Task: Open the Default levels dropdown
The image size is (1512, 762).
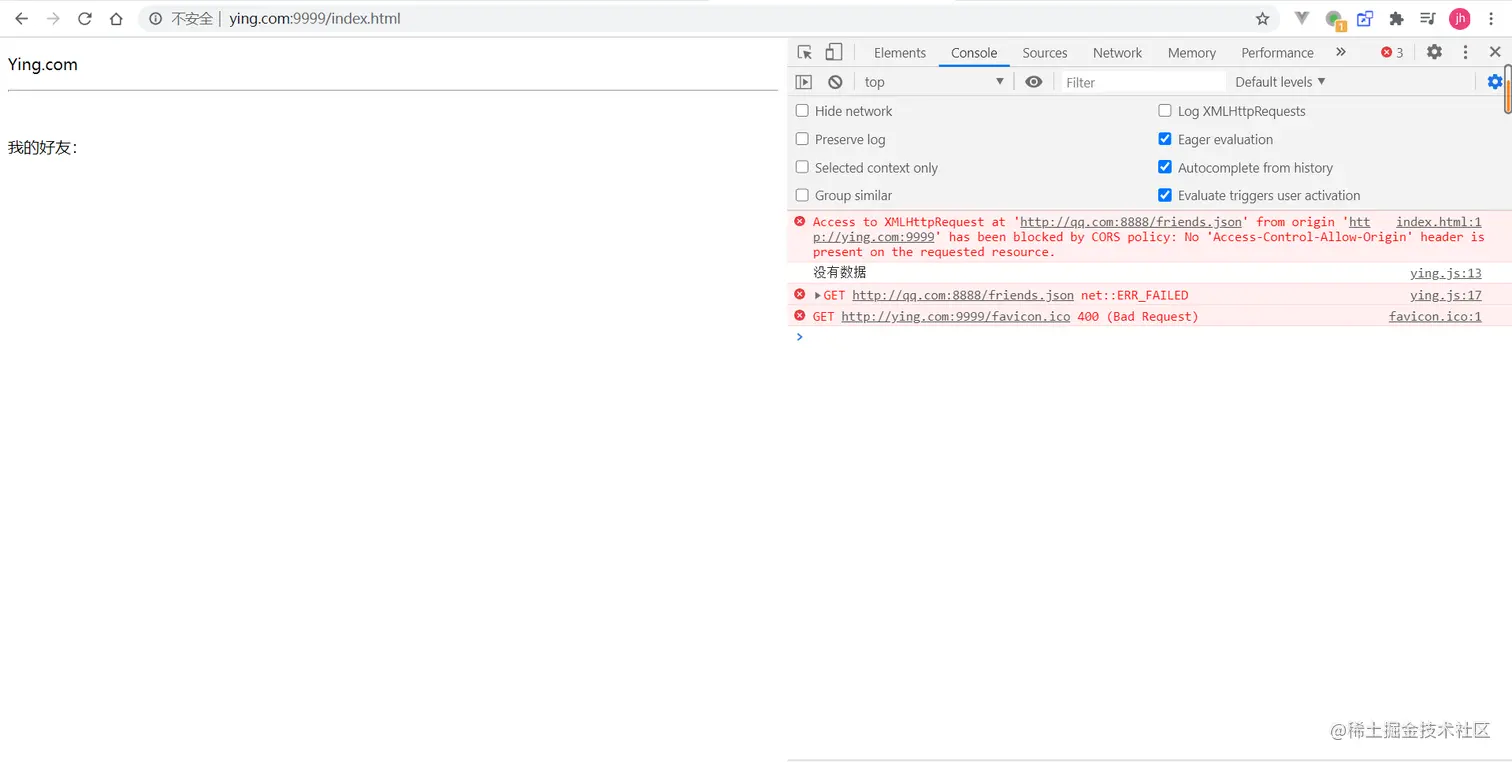Action: [1280, 82]
